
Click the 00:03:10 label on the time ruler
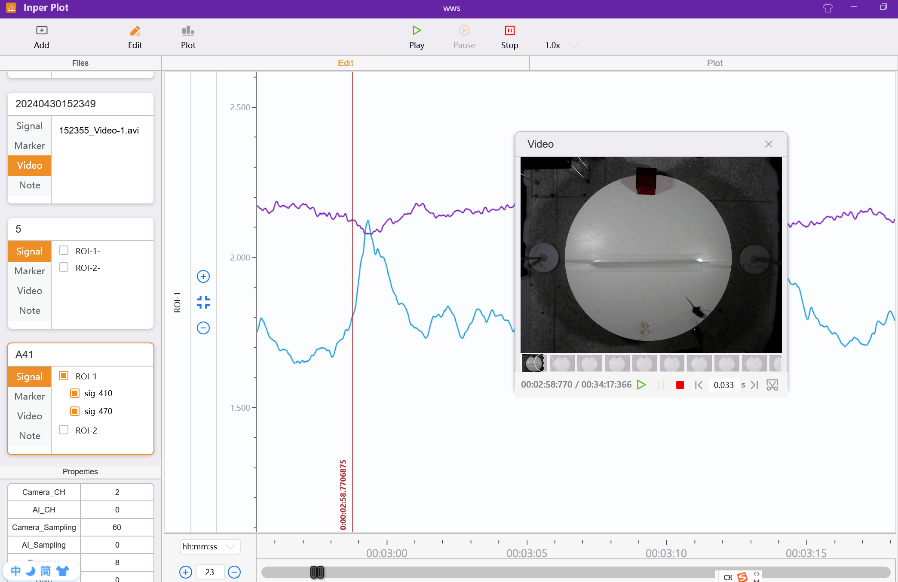[666, 553]
